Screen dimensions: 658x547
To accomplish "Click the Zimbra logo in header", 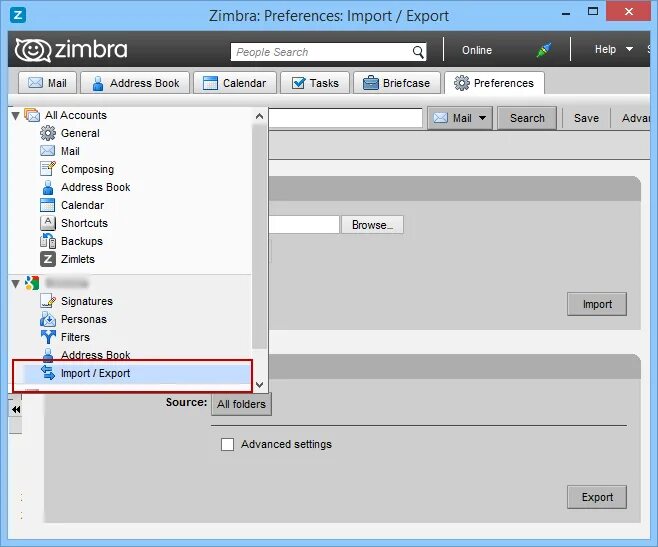I will (71, 50).
